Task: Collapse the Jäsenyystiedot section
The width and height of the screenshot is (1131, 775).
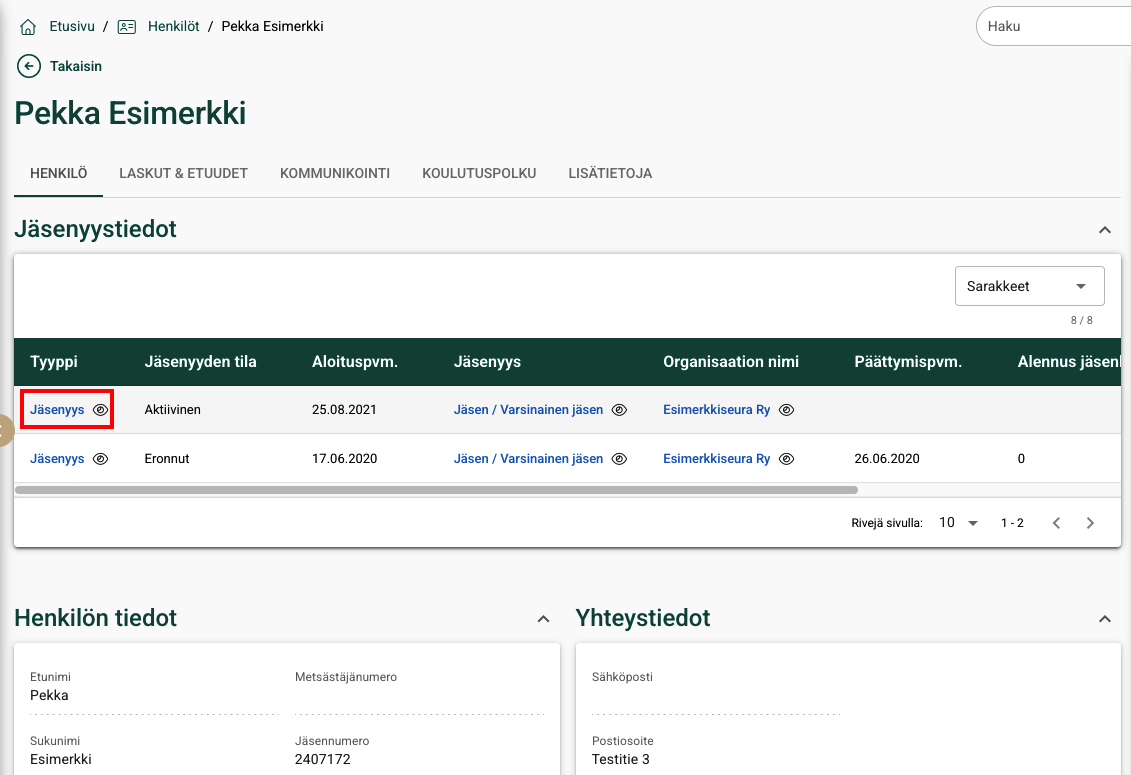Action: (x=1104, y=230)
